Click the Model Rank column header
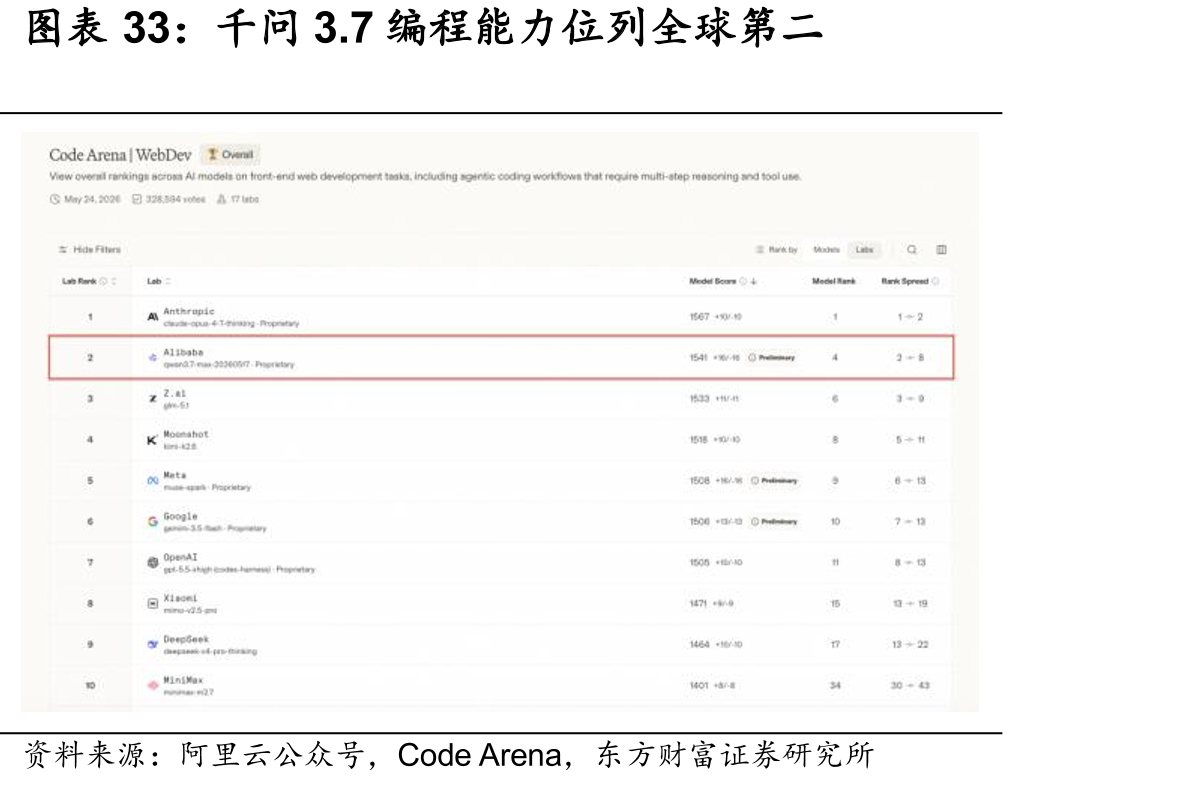The image size is (1192, 785). [x=834, y=281]
